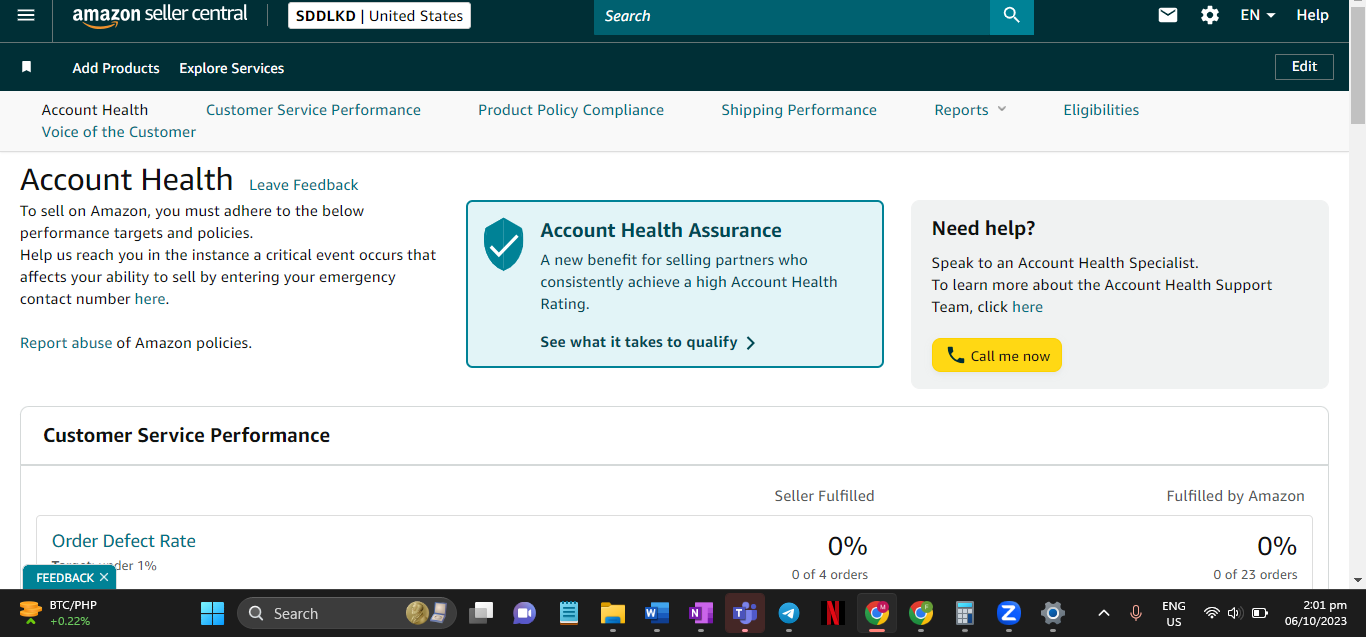Expand the Reports dropdown menu

970,110
